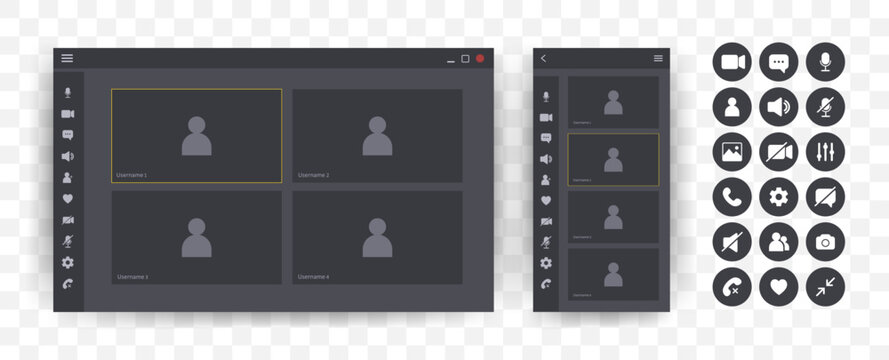Viewport: 889px width, 360px height.
Task: Maximize the desktop video call window
Action: click(465, 58)
